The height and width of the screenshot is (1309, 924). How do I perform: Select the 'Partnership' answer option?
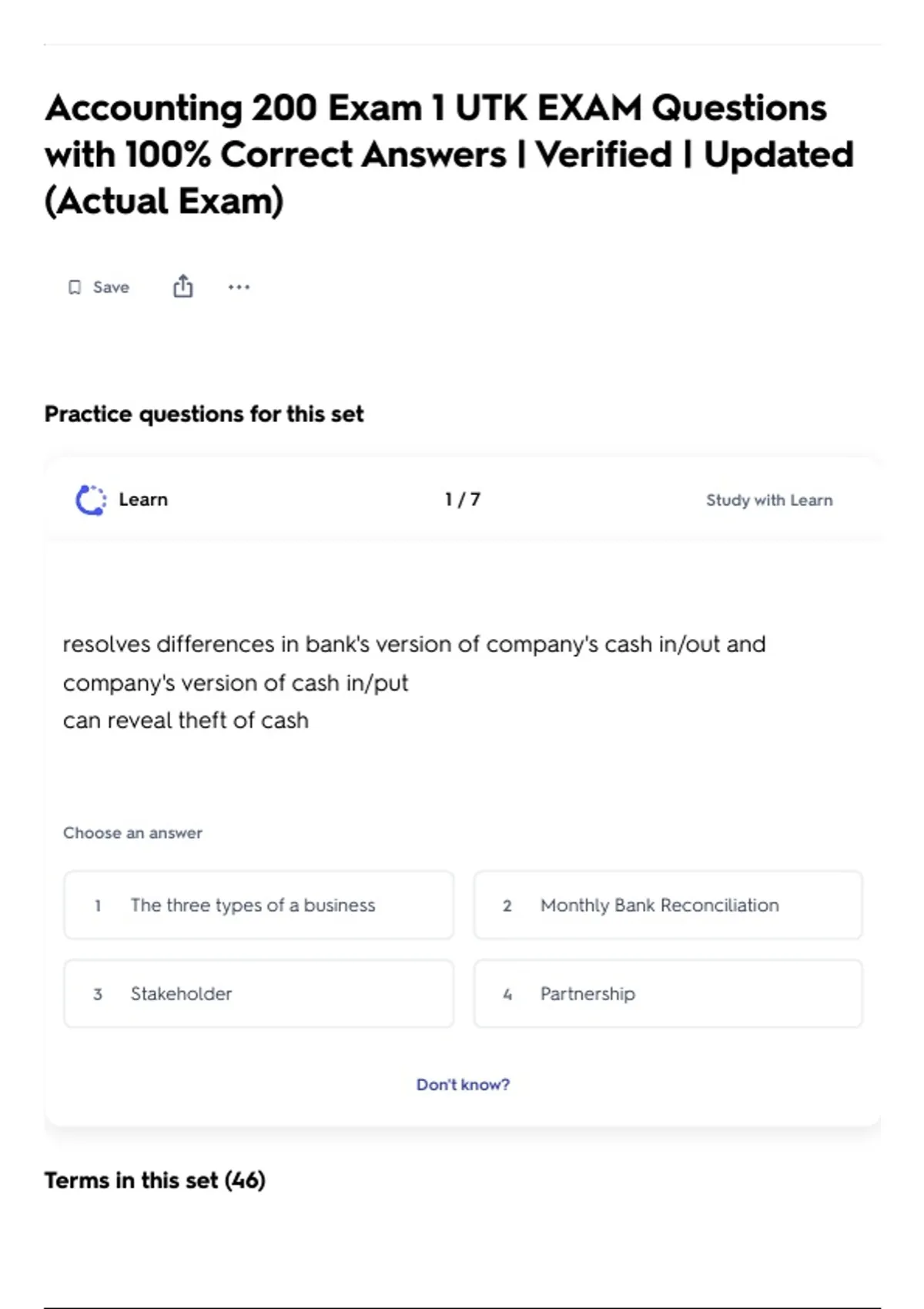tap(668, 993)
